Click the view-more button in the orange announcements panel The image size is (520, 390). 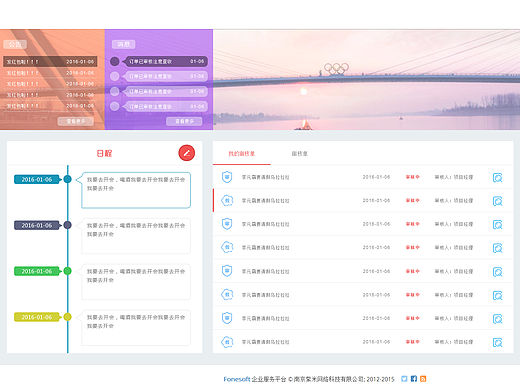[76, 121]
